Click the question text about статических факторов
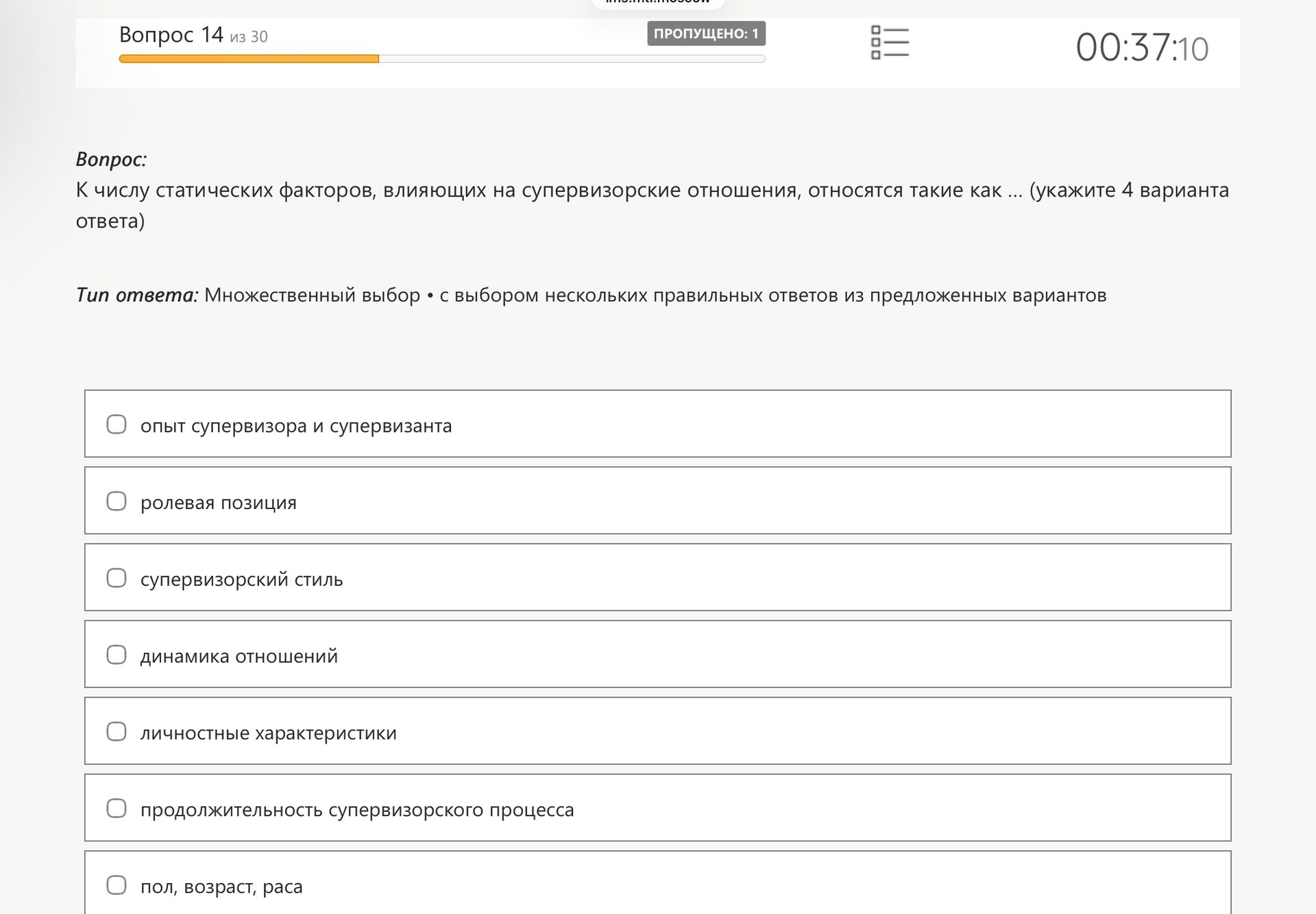 pos(653,205)
